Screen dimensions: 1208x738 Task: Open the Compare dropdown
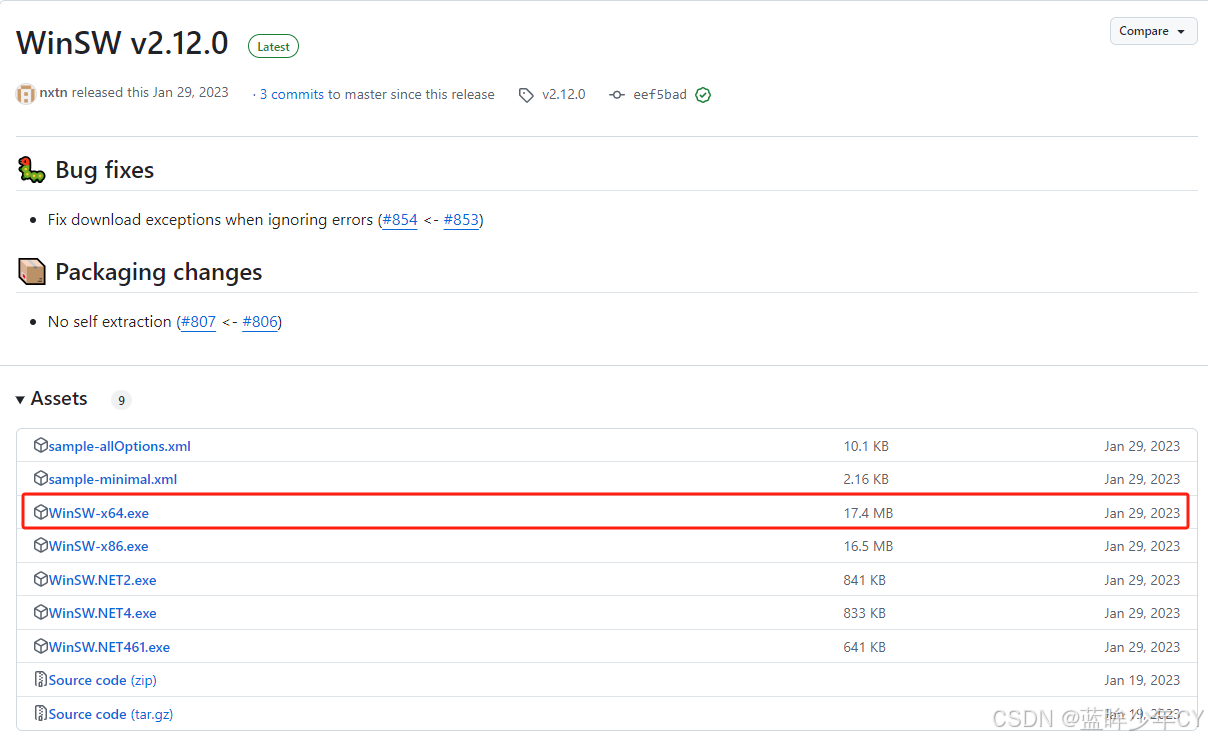[x=1153, y=31]
